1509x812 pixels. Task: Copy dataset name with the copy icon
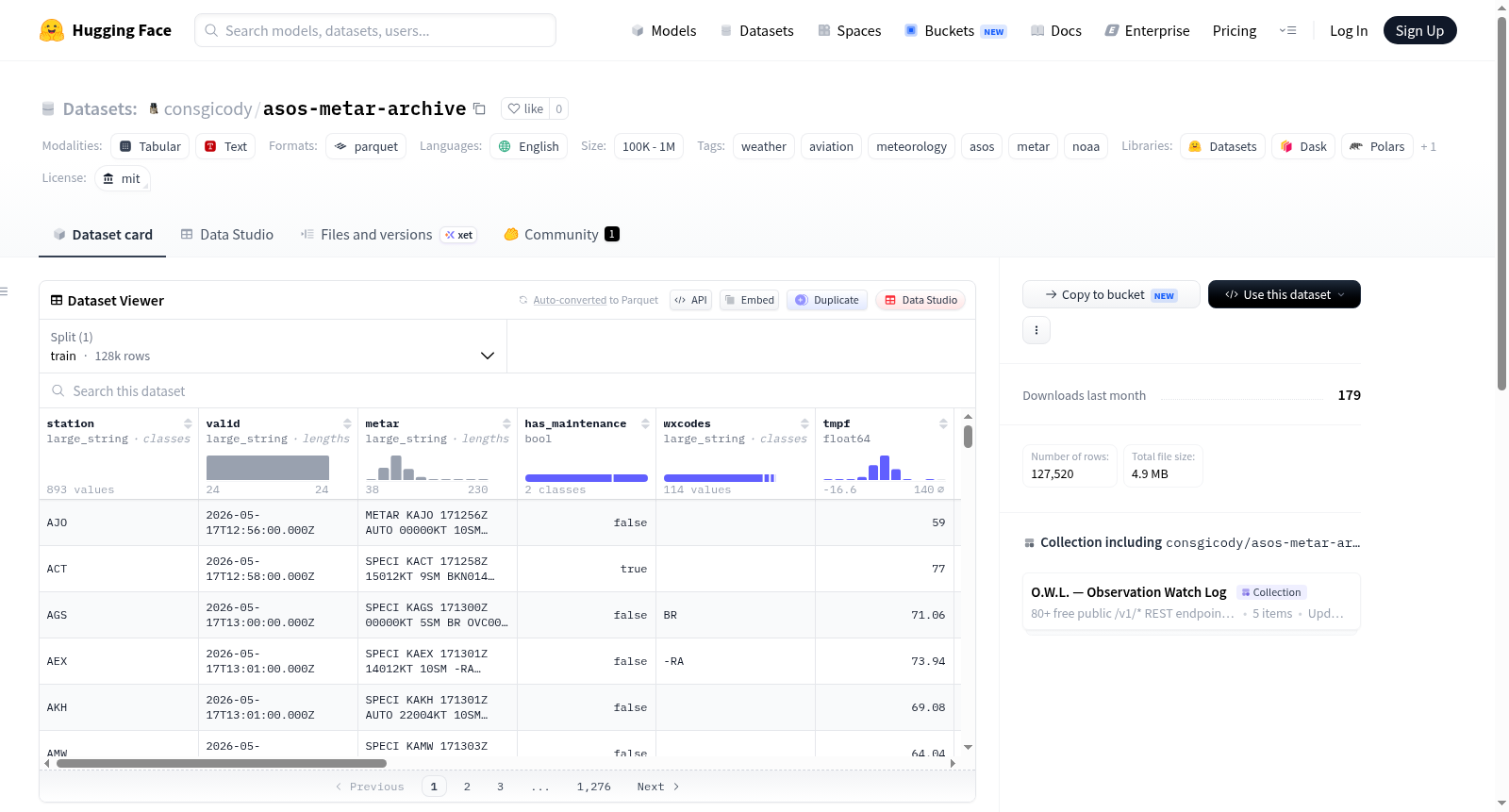pos(479,108)
